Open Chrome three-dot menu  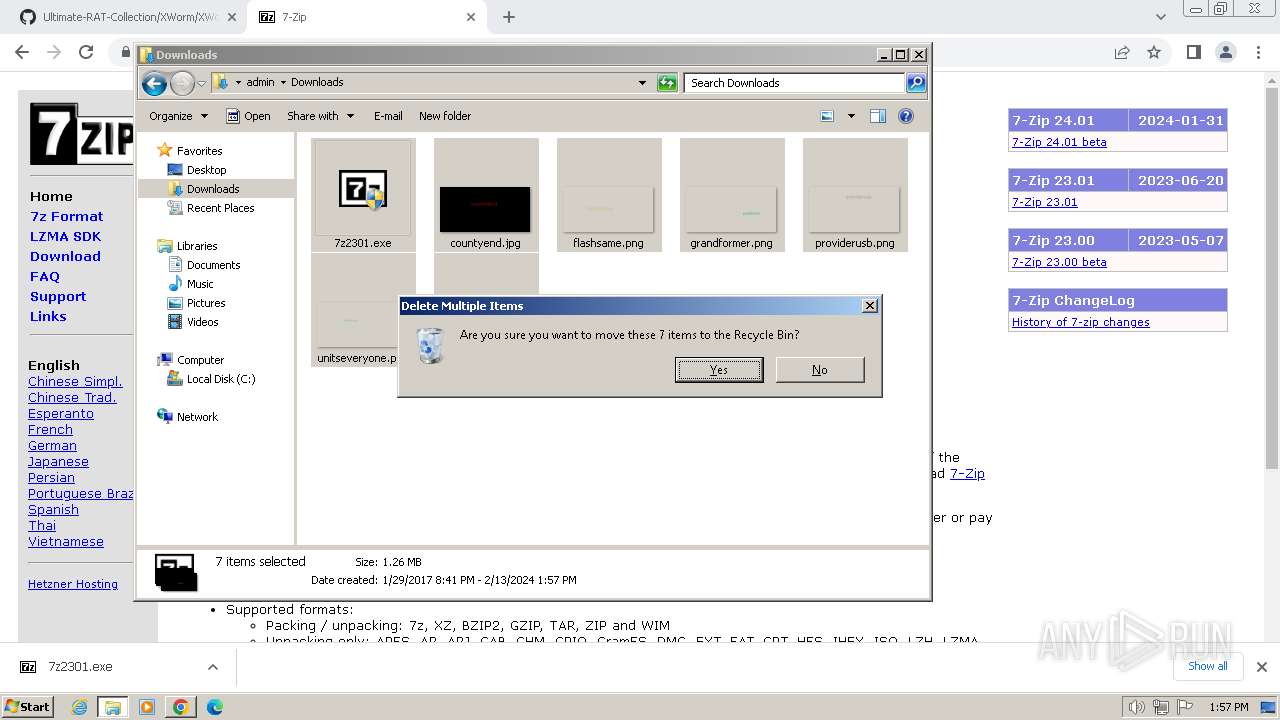click(x=1258, y=52)
